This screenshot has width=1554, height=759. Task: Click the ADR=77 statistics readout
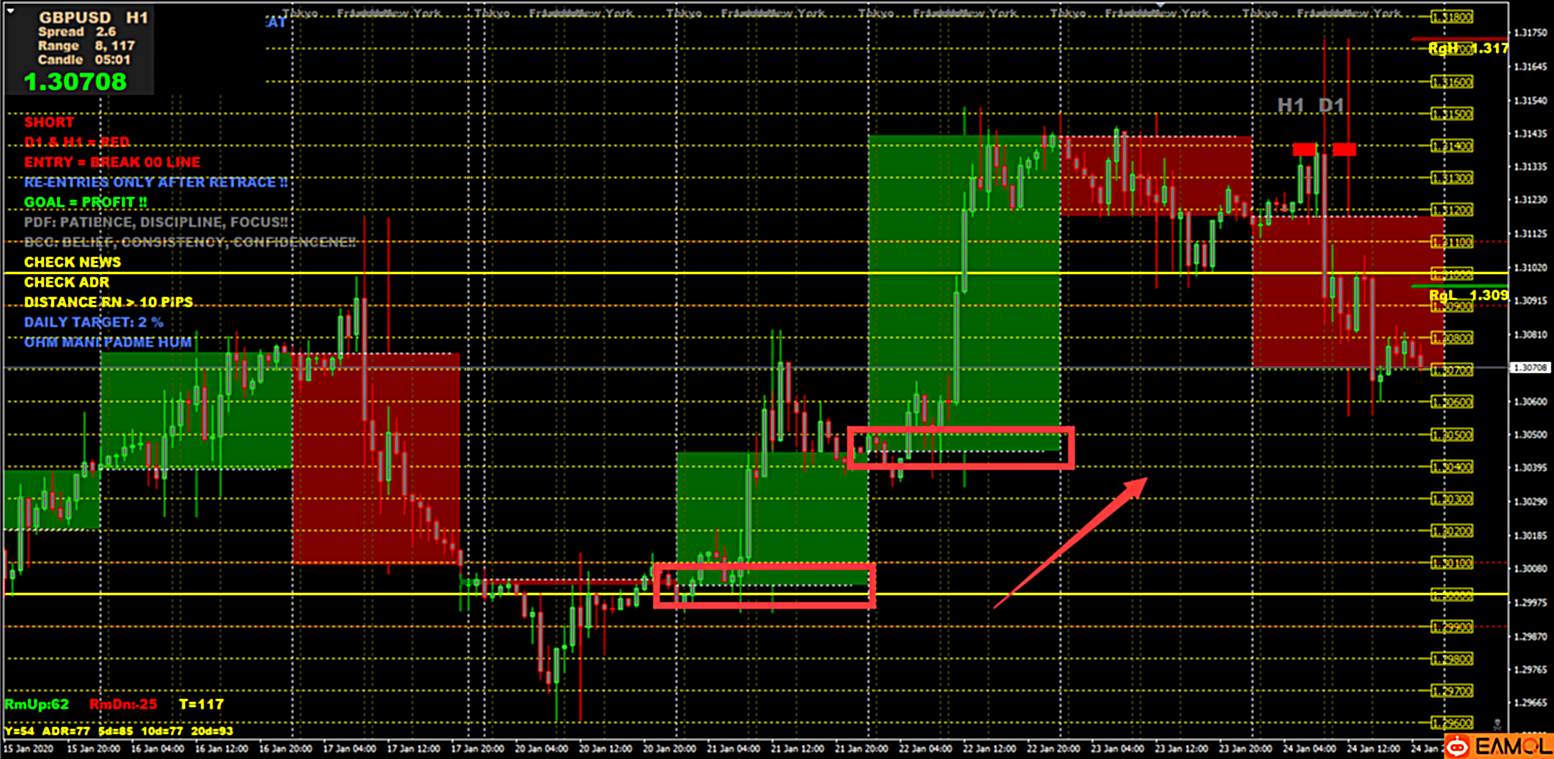pyautogui.click(x=61, y=731)
